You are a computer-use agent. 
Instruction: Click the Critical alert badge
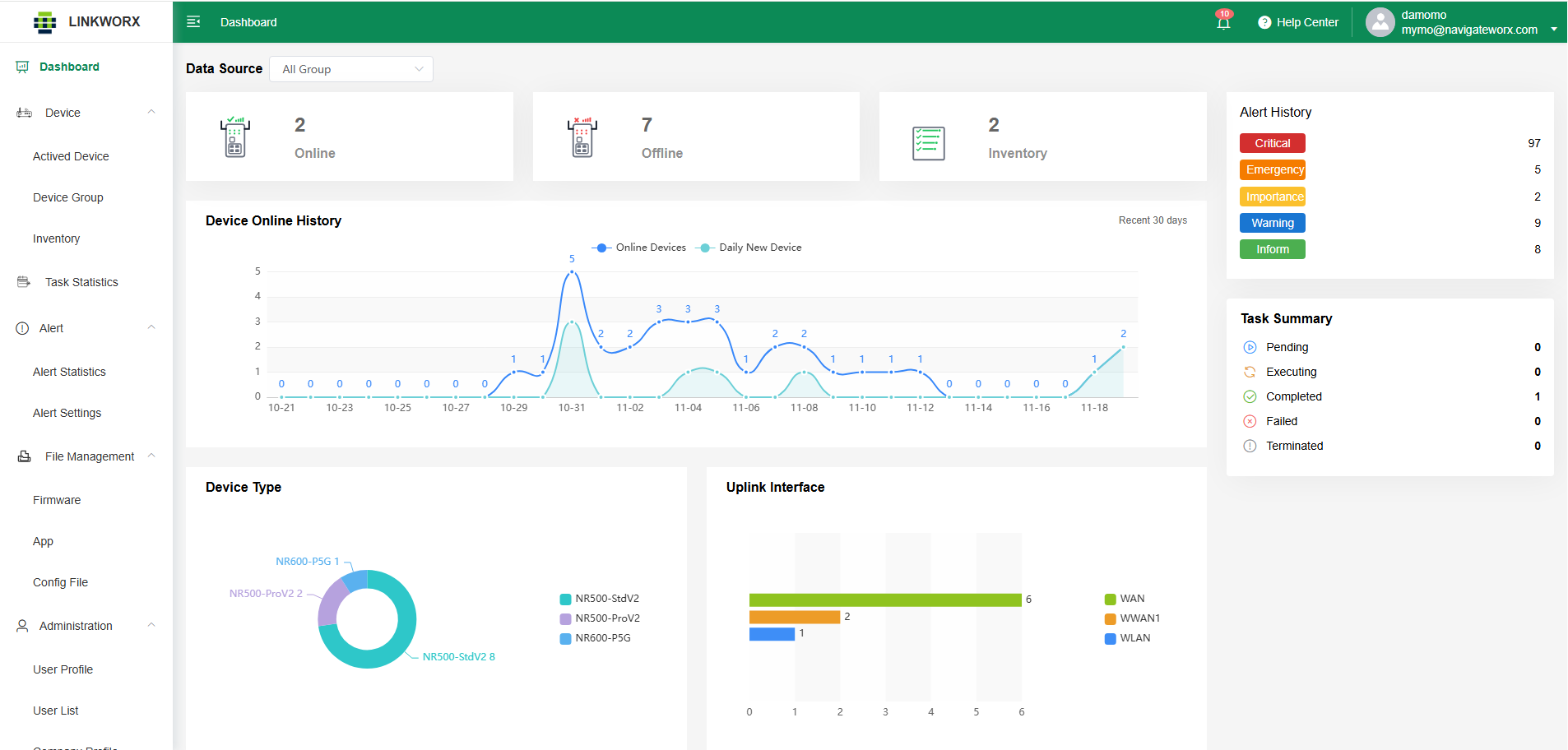[x=1272, y=143]
